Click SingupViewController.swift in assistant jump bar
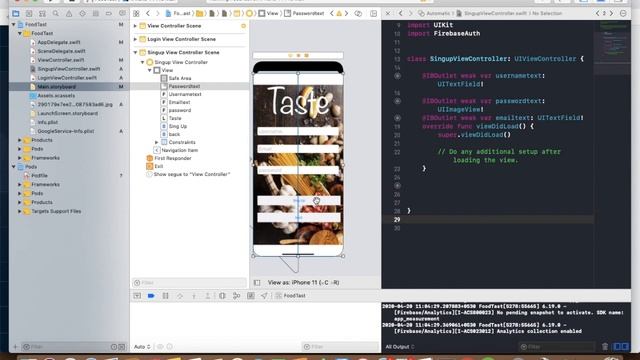 (491, 13)
